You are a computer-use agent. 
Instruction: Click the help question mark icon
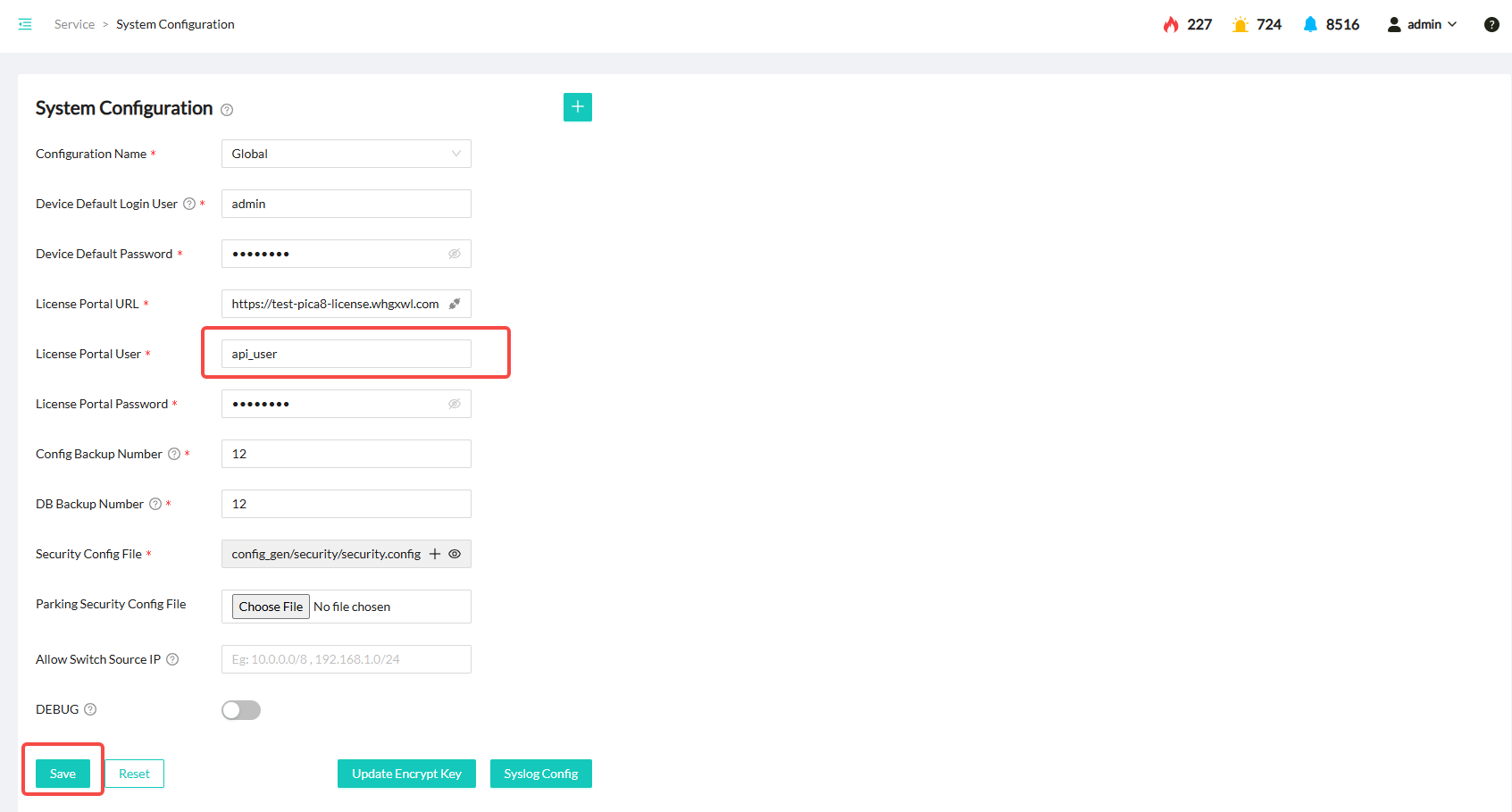pyautogui.click(x=1491, y=24)
